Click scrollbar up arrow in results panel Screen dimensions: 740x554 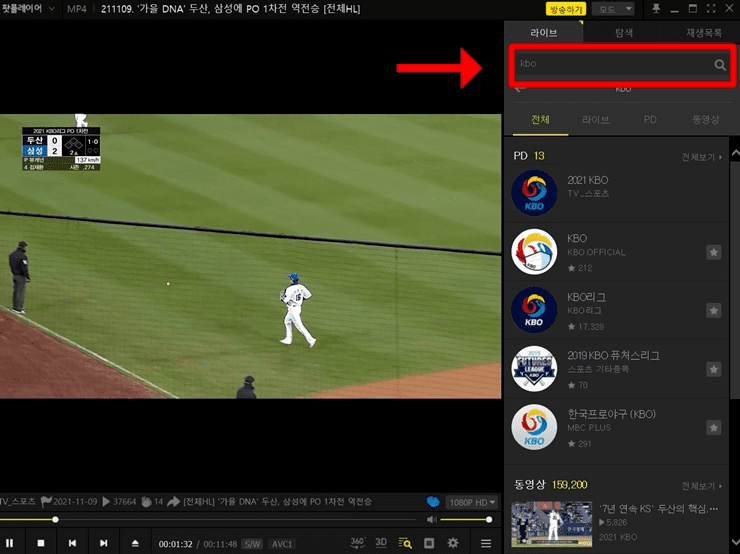click(x=735, y=153)
